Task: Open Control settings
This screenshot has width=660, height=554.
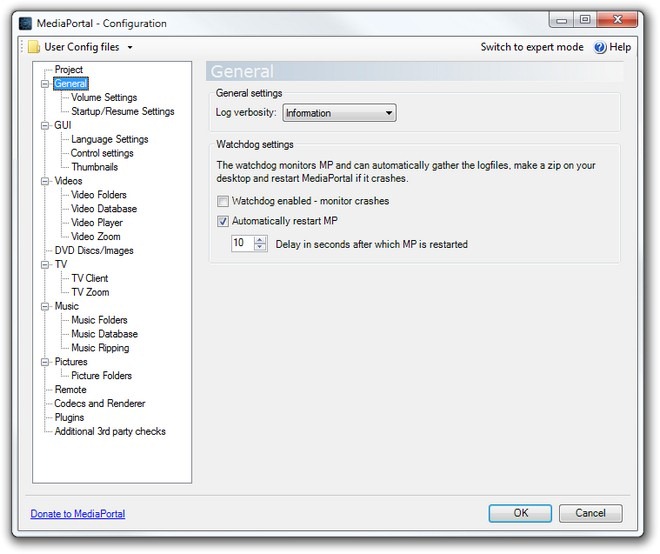Action: [102, 153]
